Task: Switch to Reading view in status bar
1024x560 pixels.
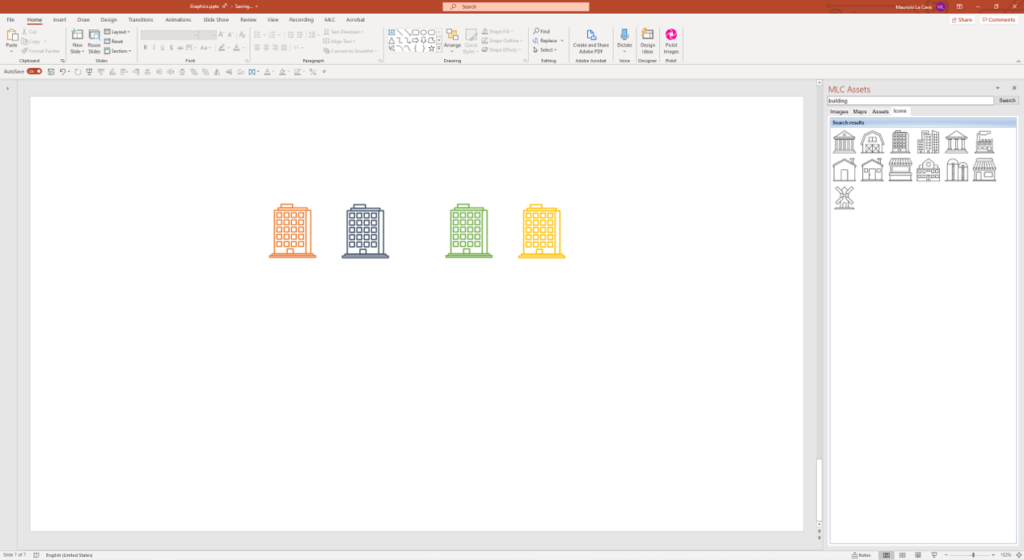Action: point(918,555)
